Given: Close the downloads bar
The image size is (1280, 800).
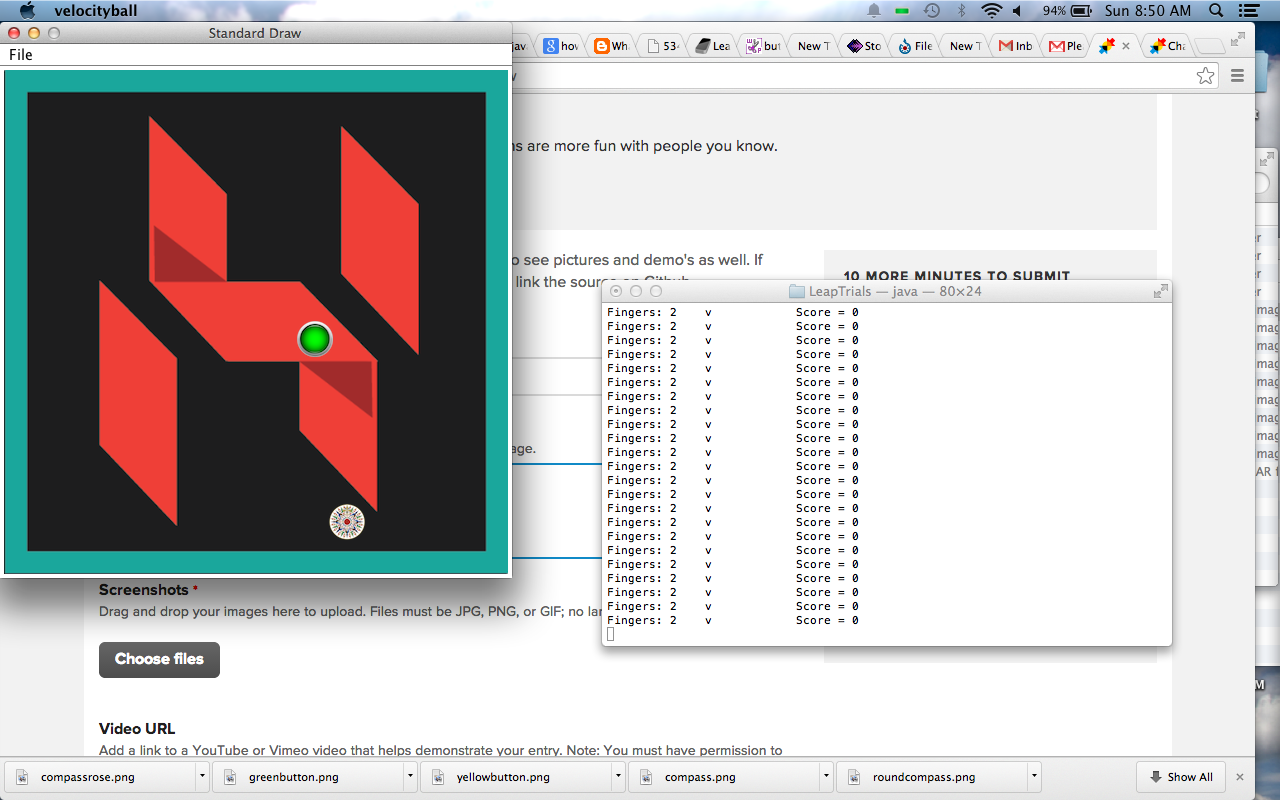Looking at the screenshot, I should point(1240,777).
